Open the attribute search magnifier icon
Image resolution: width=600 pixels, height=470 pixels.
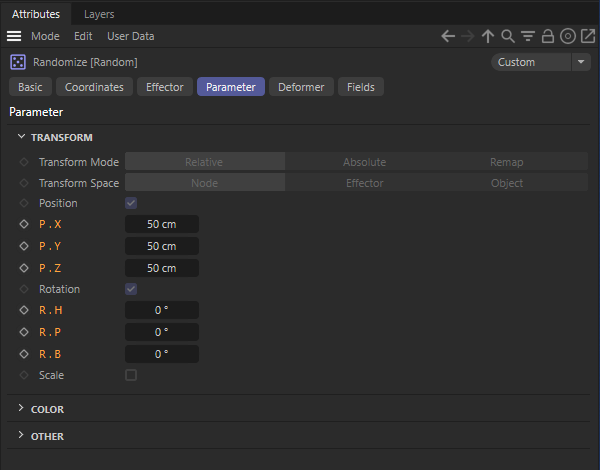pyautogui.click(x=508, y=36)
